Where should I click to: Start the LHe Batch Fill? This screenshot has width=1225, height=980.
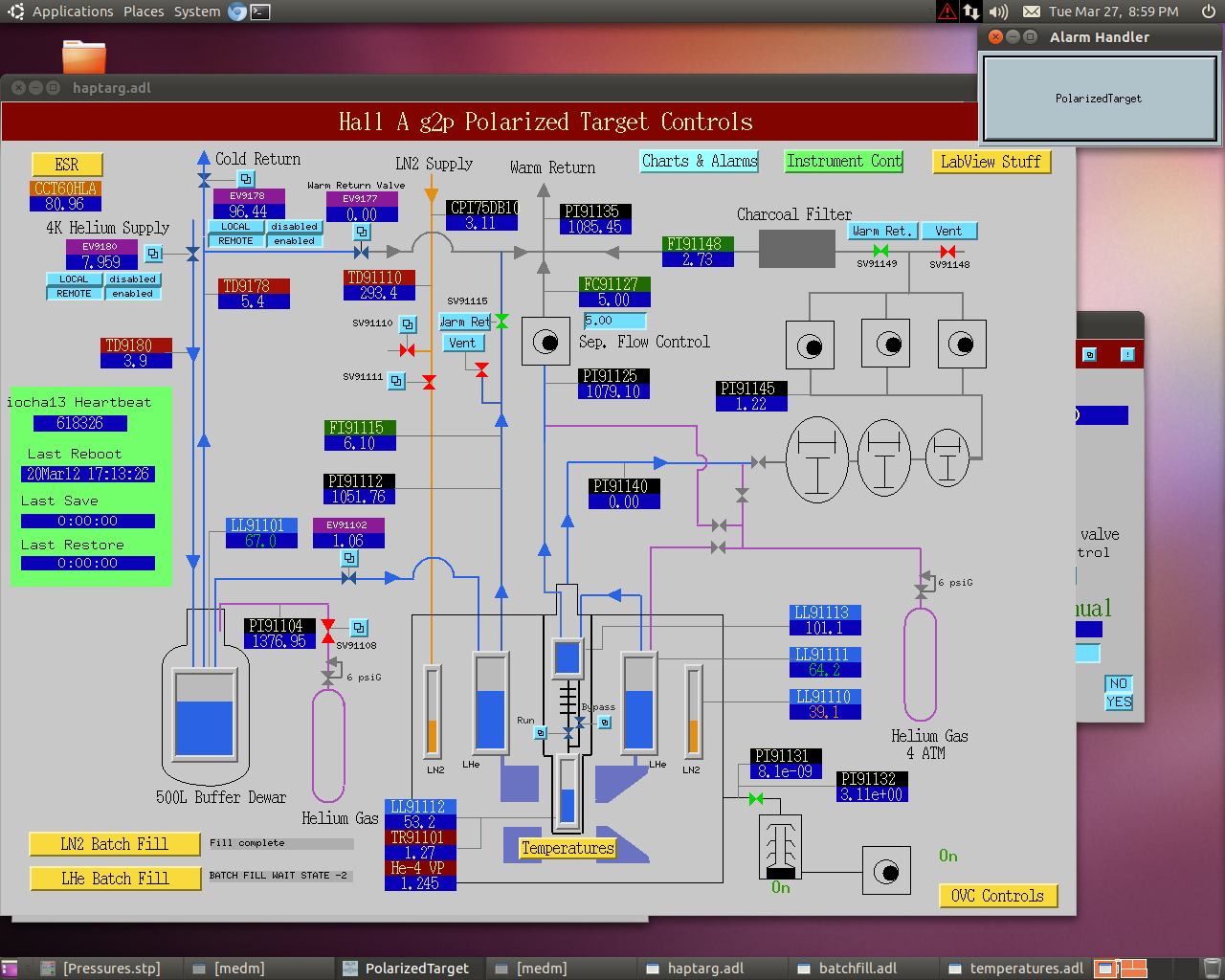(x=115, y=879)
